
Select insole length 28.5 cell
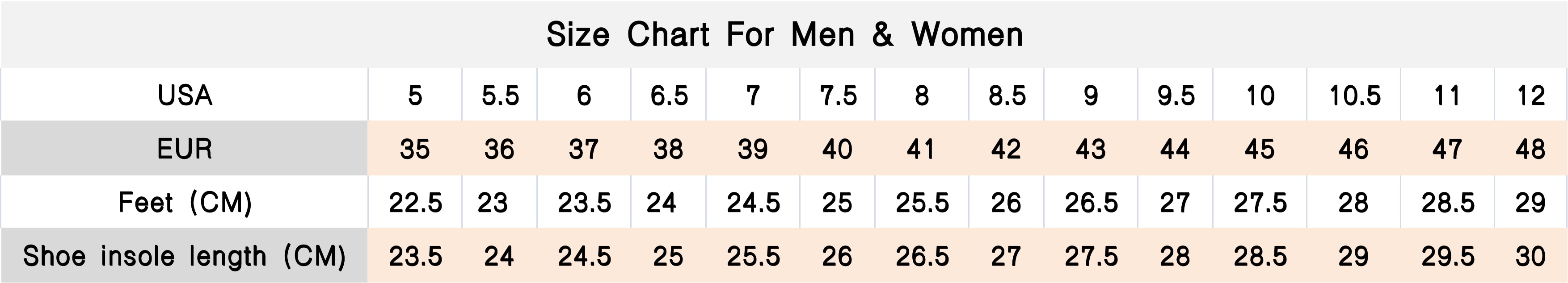1260,256
